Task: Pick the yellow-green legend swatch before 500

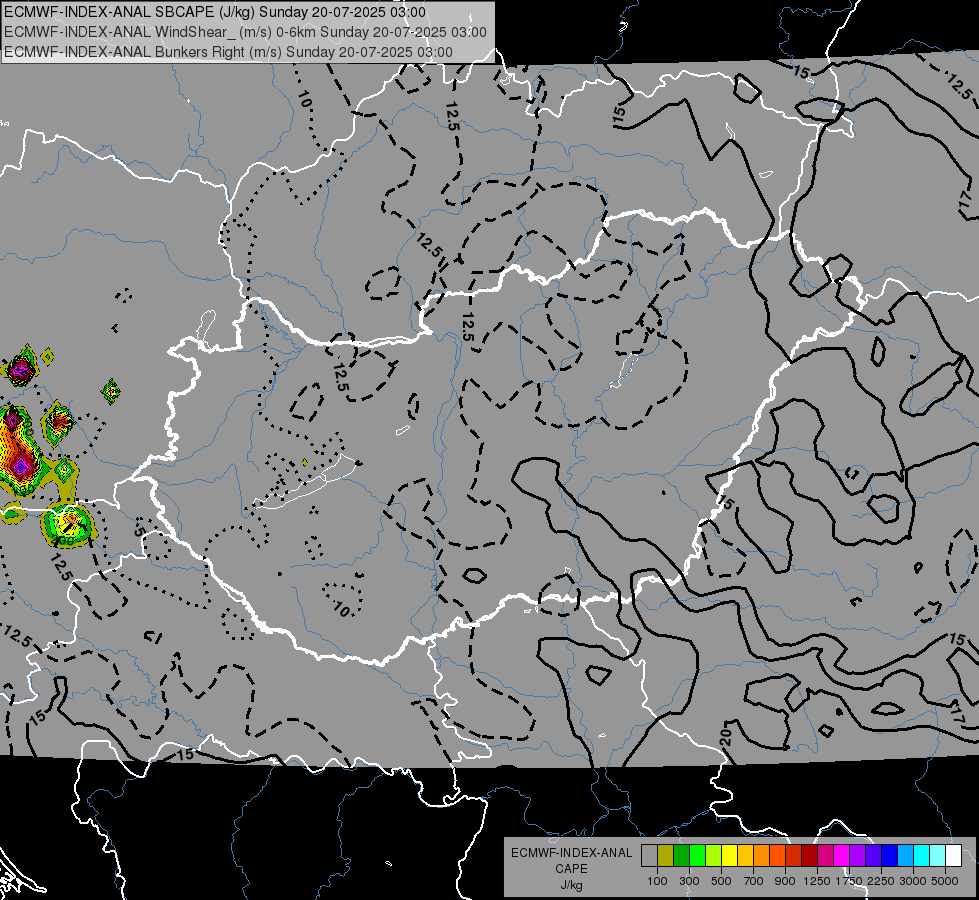Action: click(714, 856)
